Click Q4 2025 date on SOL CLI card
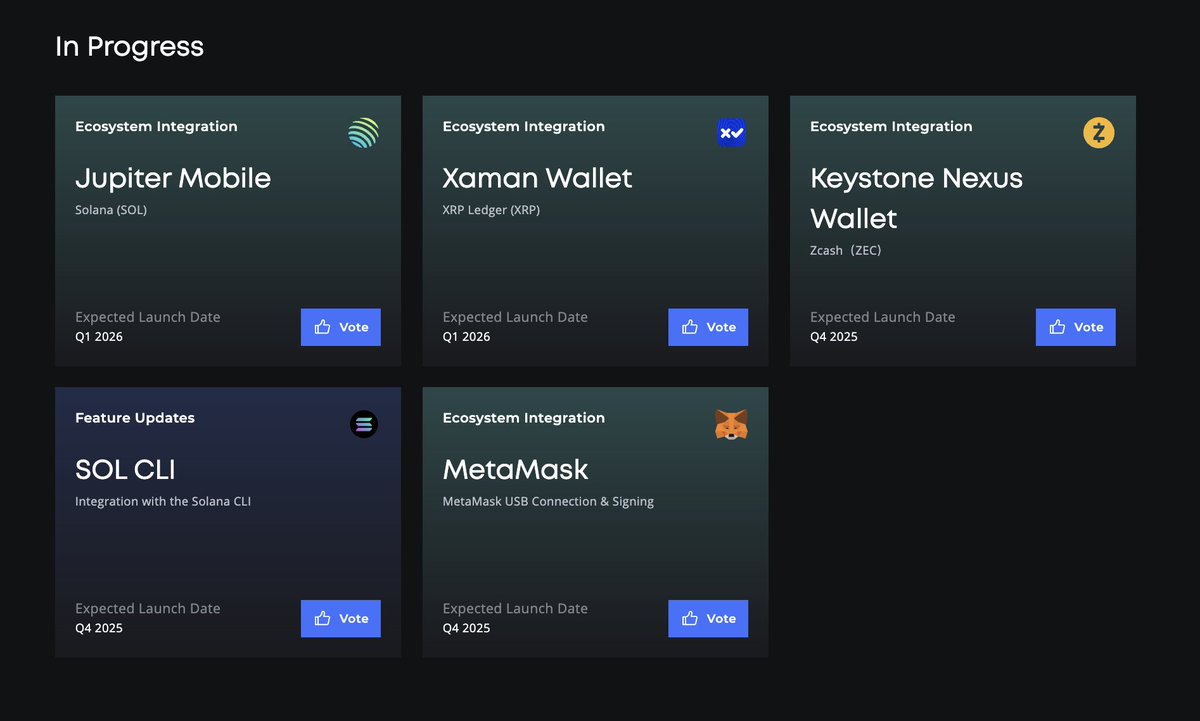This screenshot has width=1200, height=721. 99,628
